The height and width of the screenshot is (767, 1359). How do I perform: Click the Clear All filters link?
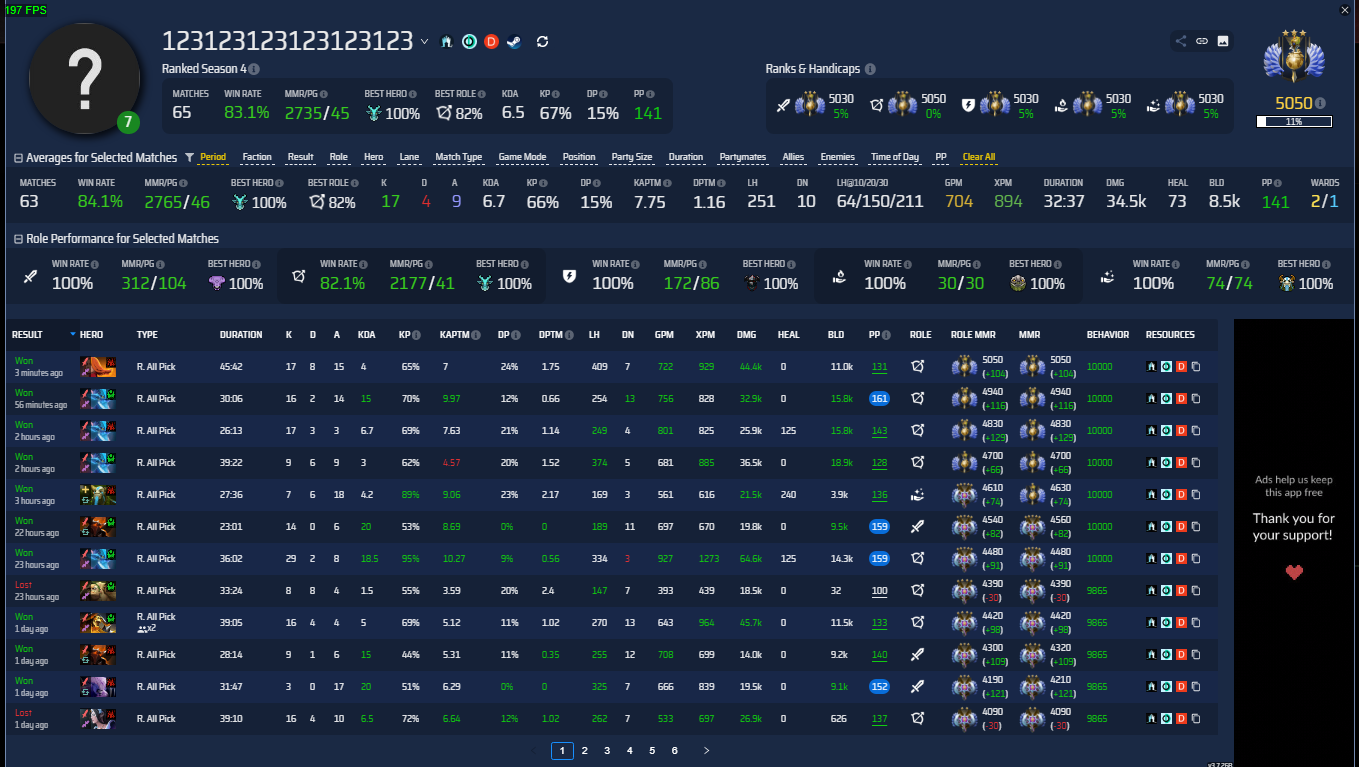(978, 157)
